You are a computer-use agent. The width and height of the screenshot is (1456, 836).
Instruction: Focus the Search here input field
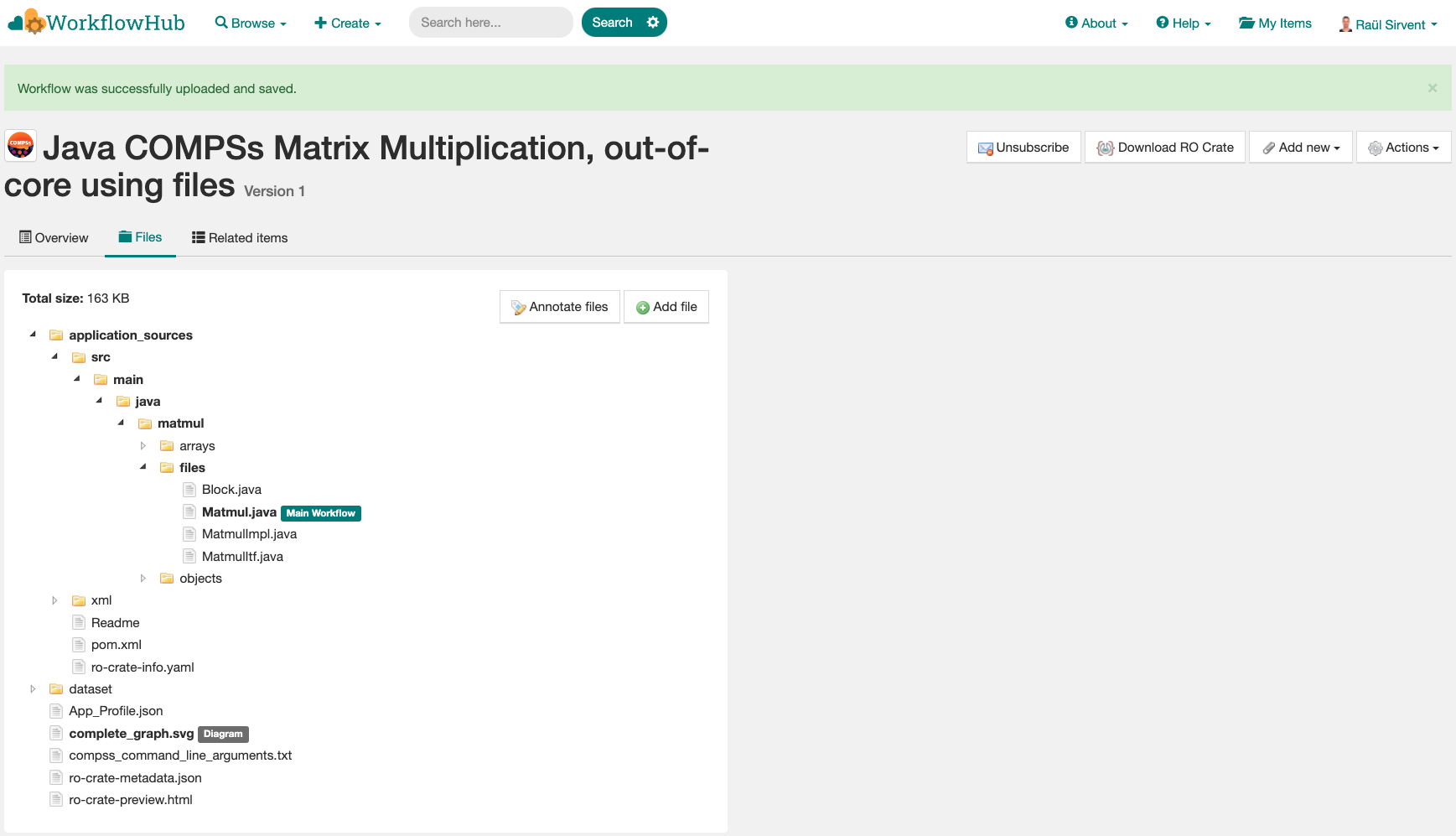click(x=491, y=23)
